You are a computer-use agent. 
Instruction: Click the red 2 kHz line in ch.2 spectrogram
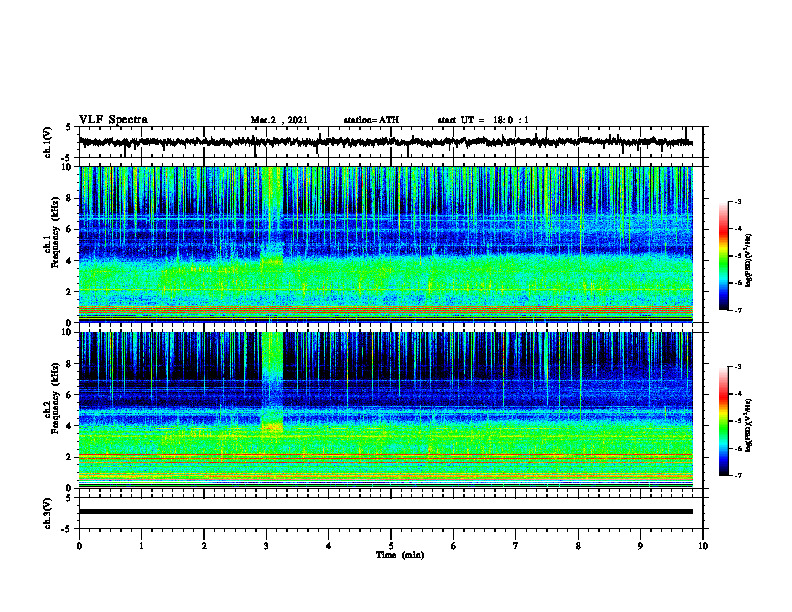(385, 455)
